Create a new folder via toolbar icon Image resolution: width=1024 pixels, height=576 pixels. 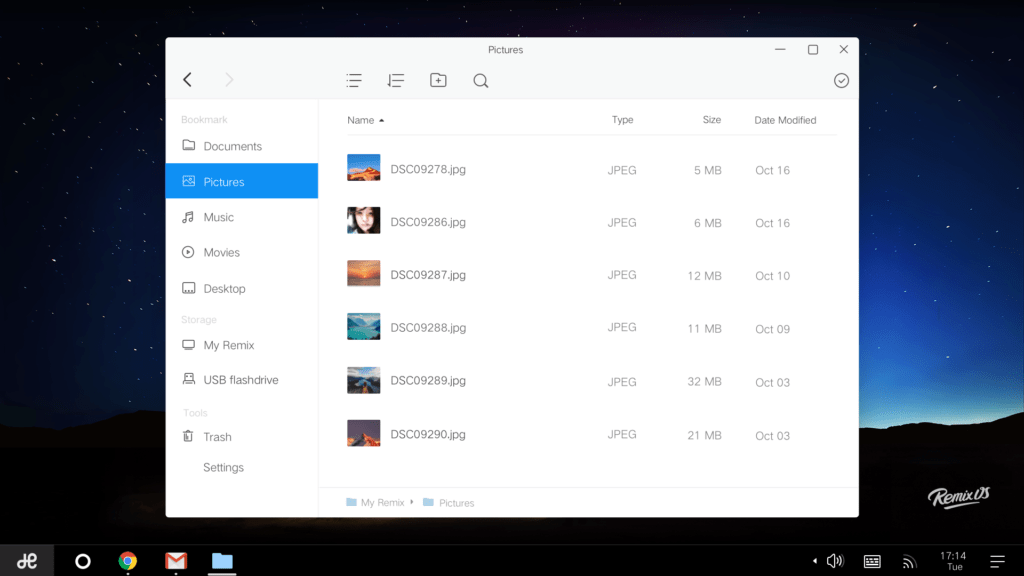tap(438, 80)
